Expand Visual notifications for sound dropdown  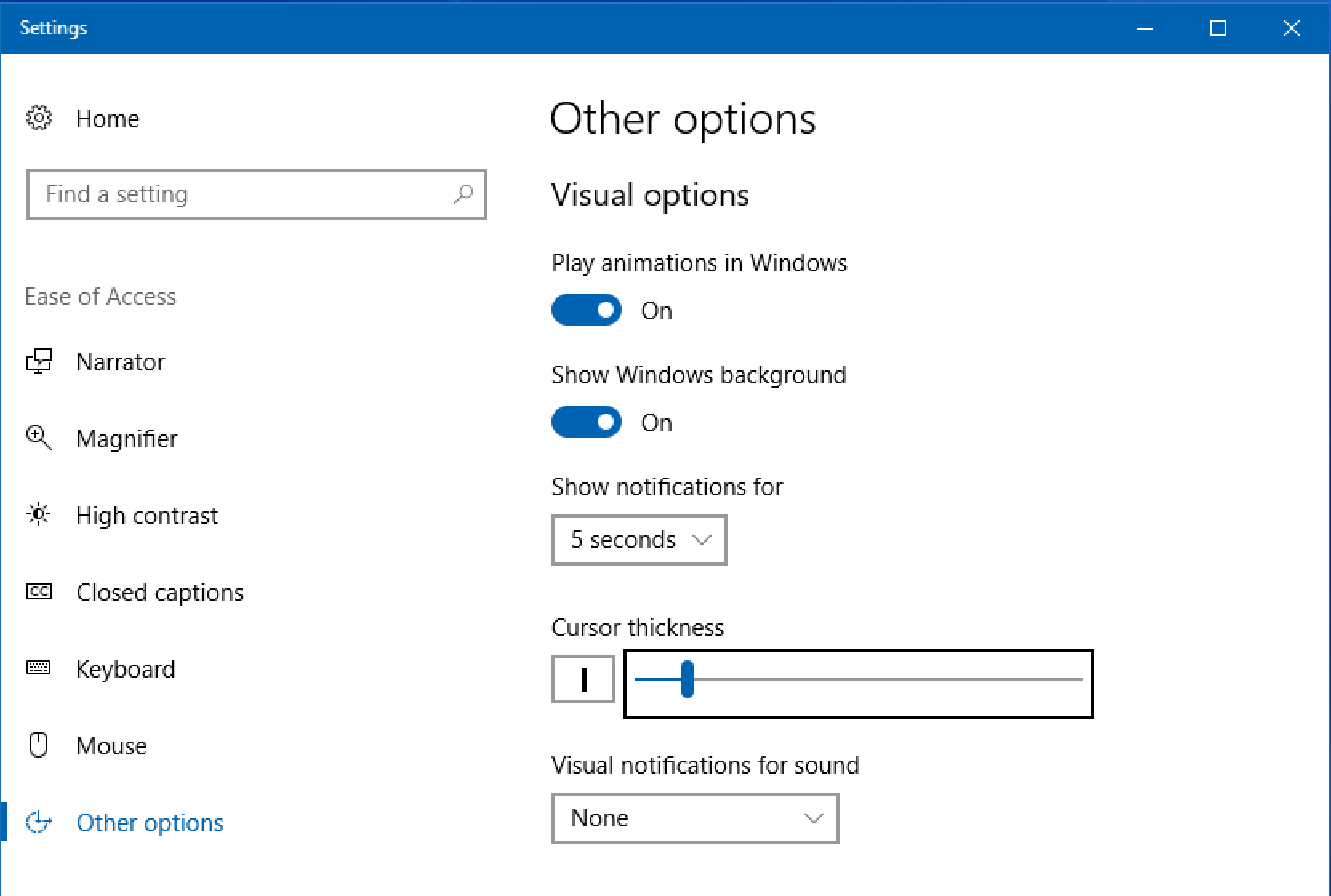(x=695, y=818)
